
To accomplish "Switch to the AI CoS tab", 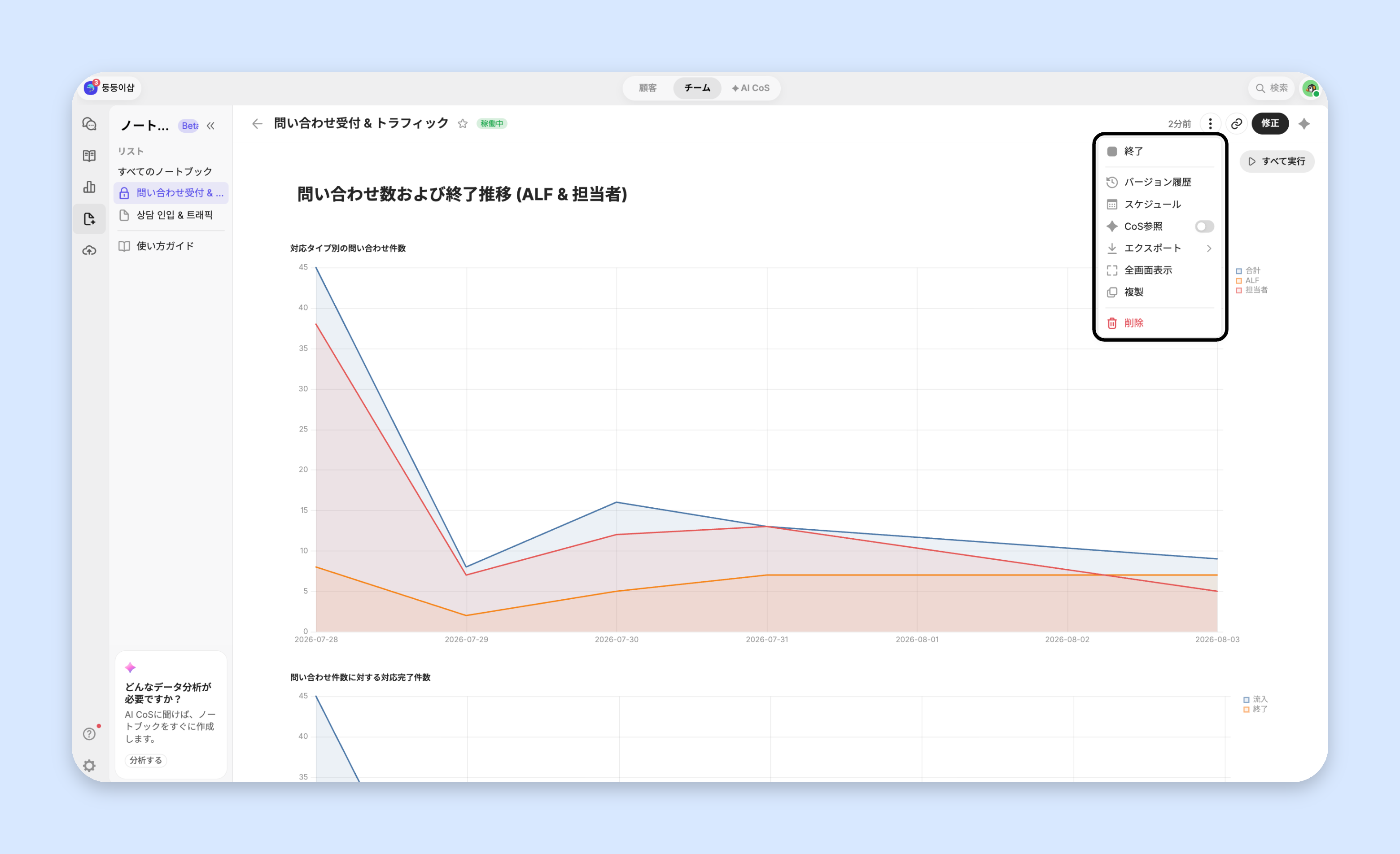I will pyautogui.click(x=751, y=88).
